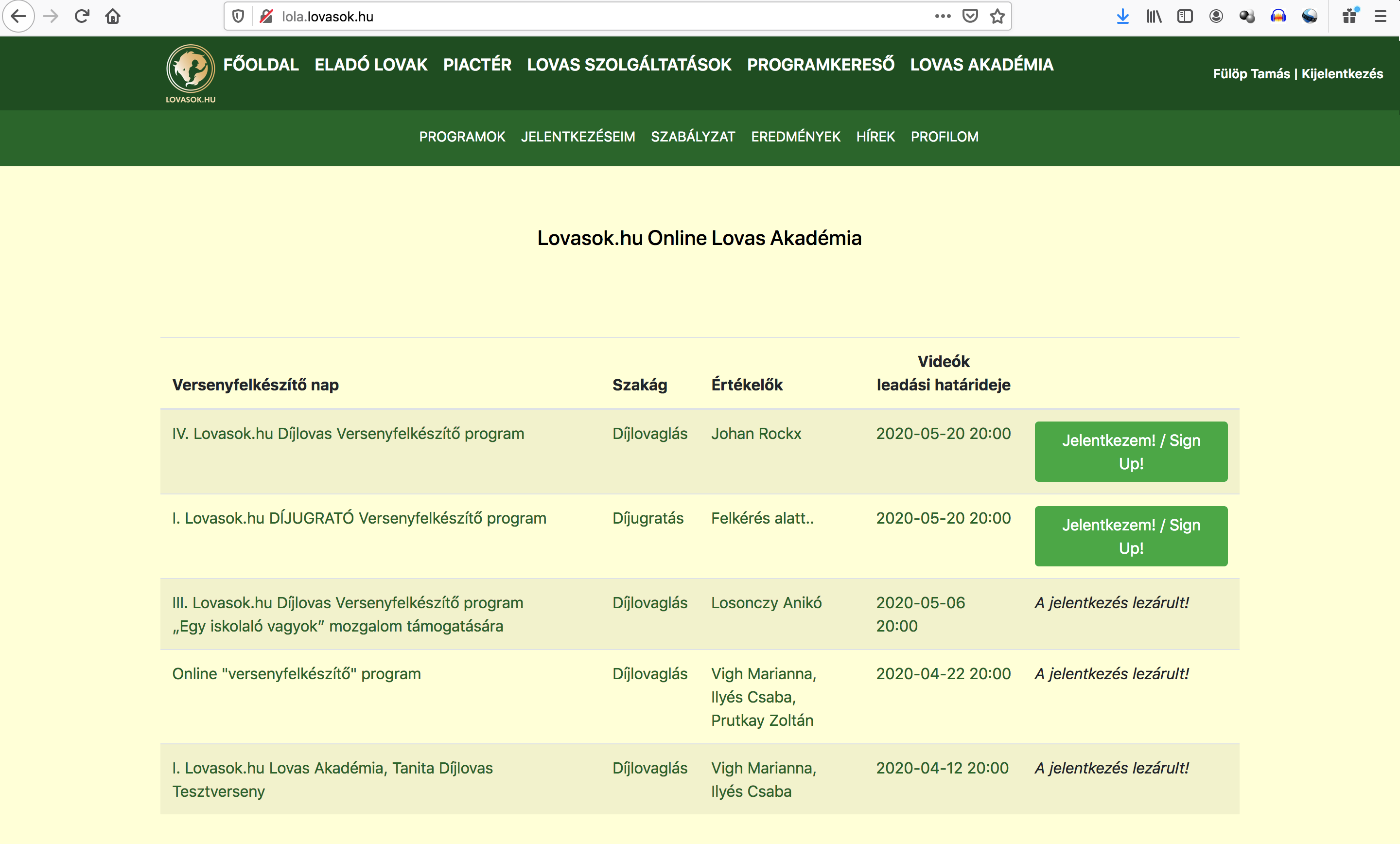Click the gift box extension icon
Screen dimensions: 1400x844
[1350, 16]
